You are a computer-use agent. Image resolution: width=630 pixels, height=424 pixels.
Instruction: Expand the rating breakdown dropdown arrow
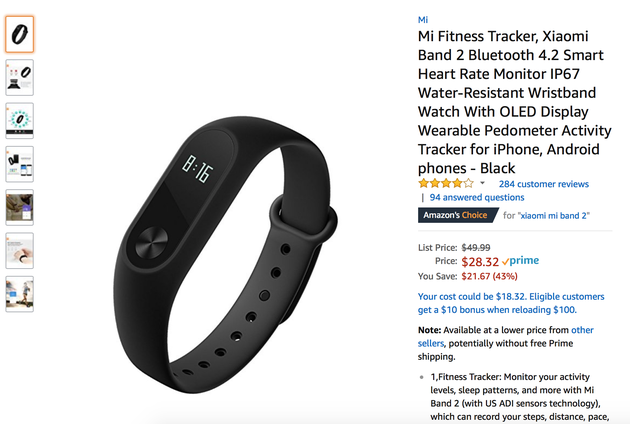[x=482, y=183]
